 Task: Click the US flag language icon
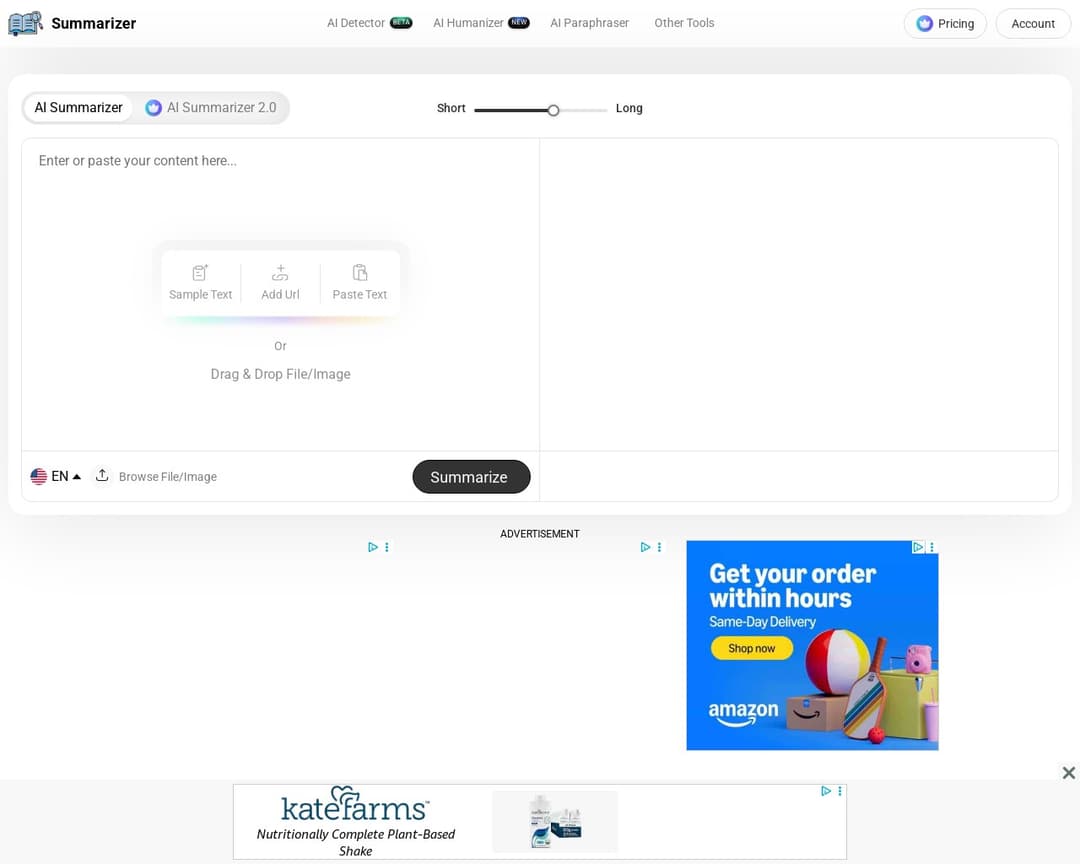click(39, 477)
